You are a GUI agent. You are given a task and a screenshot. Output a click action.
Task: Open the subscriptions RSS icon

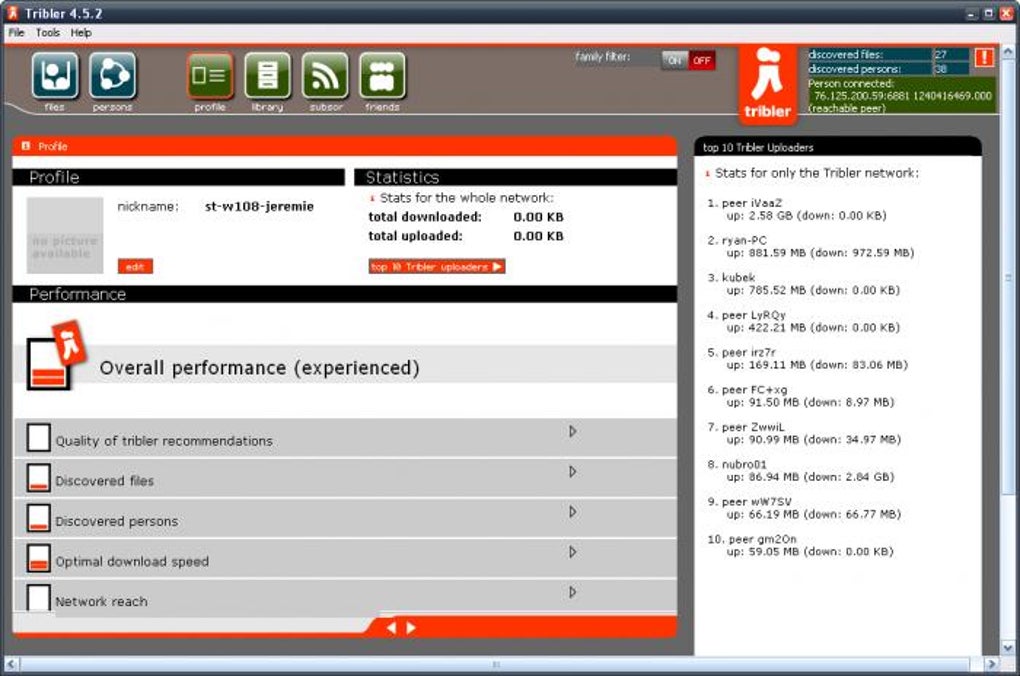click(x=325, y=75)
